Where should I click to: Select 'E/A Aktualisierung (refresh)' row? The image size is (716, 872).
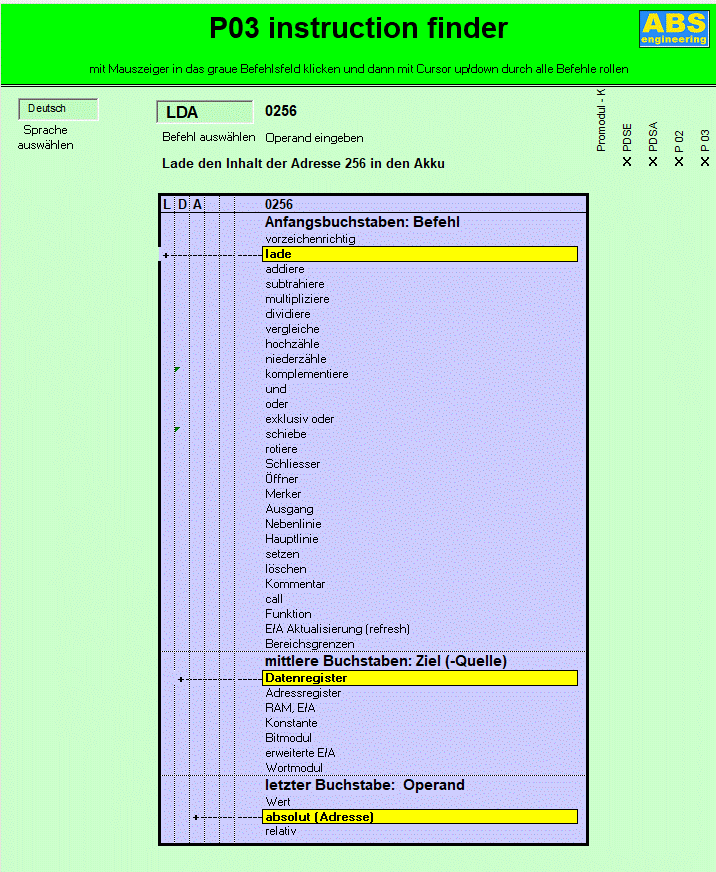coord(337,630)
